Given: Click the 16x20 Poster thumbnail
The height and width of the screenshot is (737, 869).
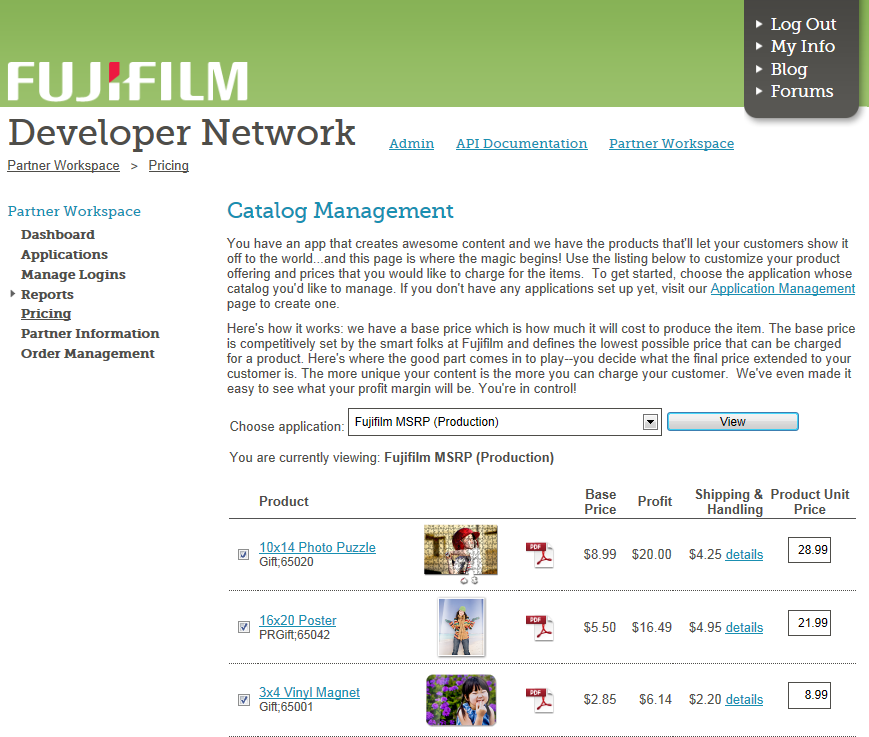Looking at the screenshot, I should (461, 627).
